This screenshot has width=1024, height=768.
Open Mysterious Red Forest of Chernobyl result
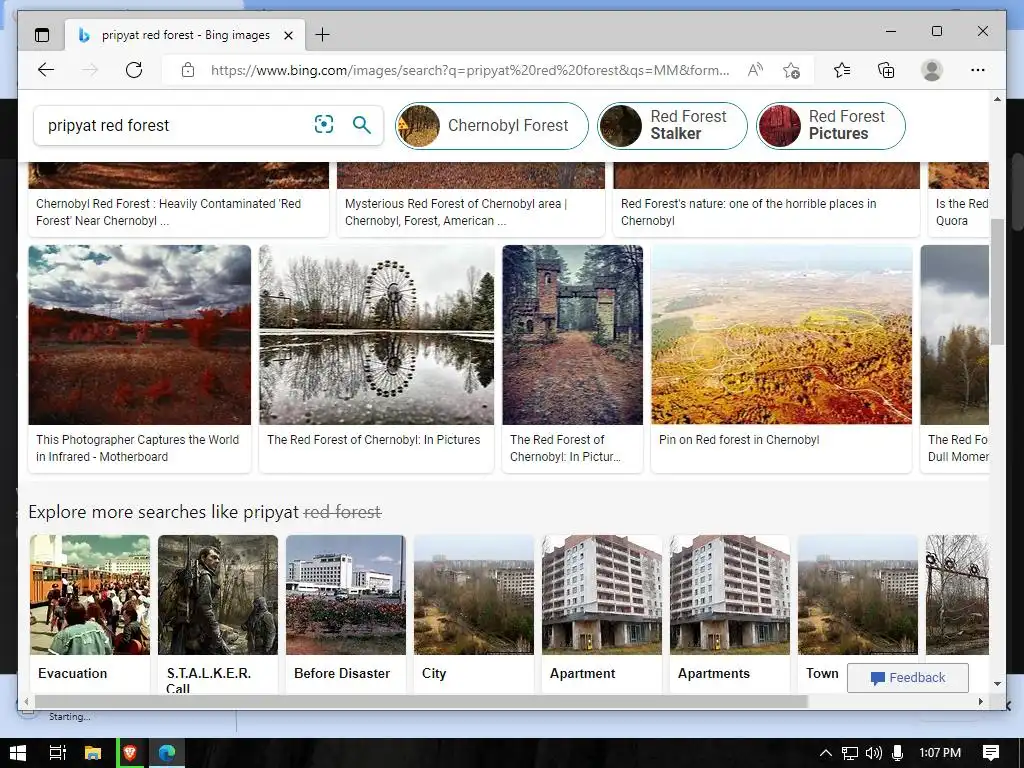[x=456, y=212]
